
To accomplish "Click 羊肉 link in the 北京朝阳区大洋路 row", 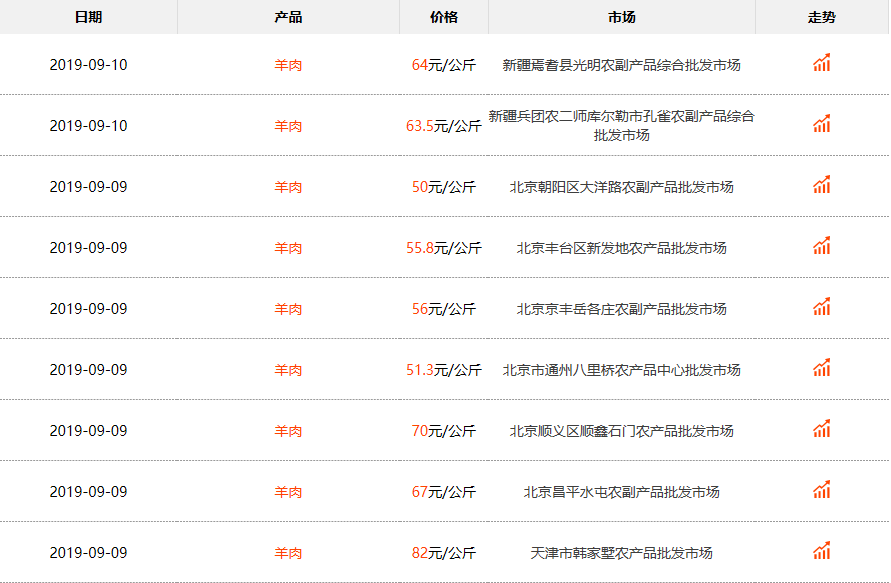I will coord(288,187).
